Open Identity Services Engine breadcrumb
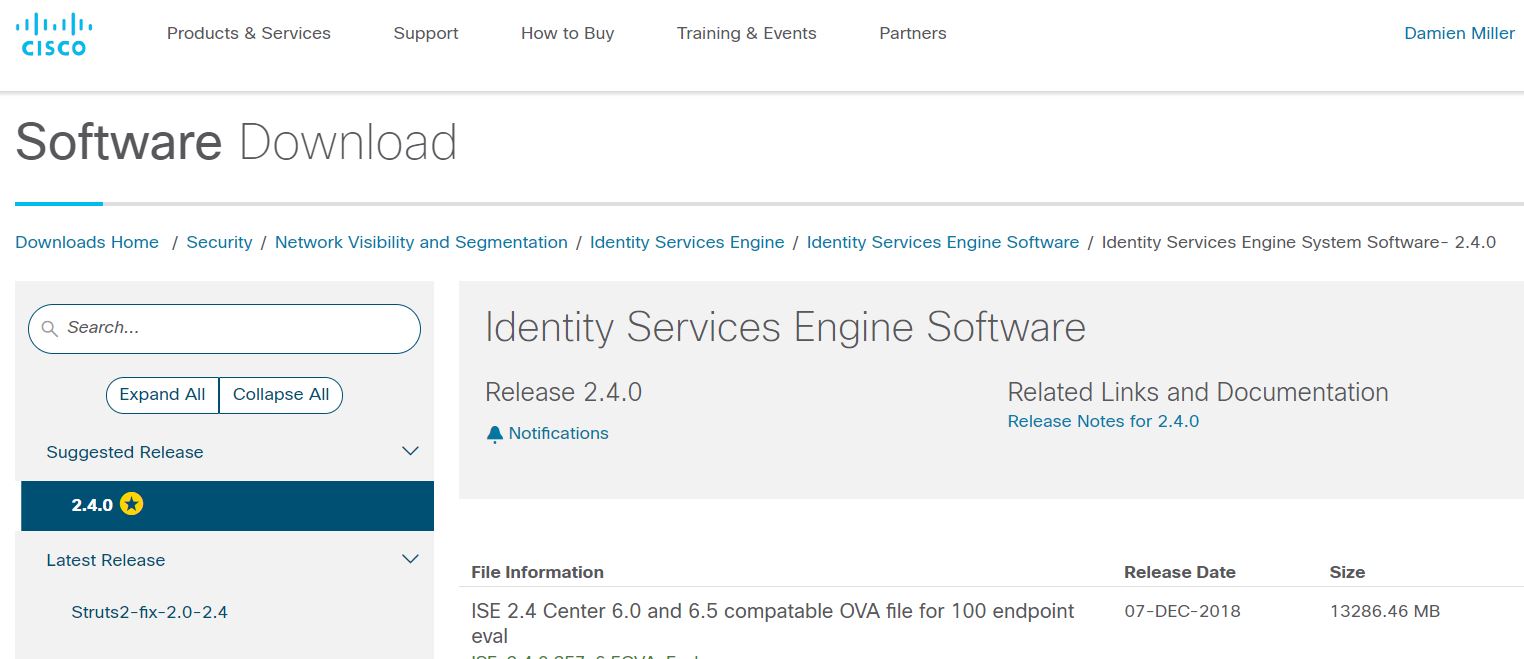The height and width of the screenshot is (659, 1524). coord(687,242)
